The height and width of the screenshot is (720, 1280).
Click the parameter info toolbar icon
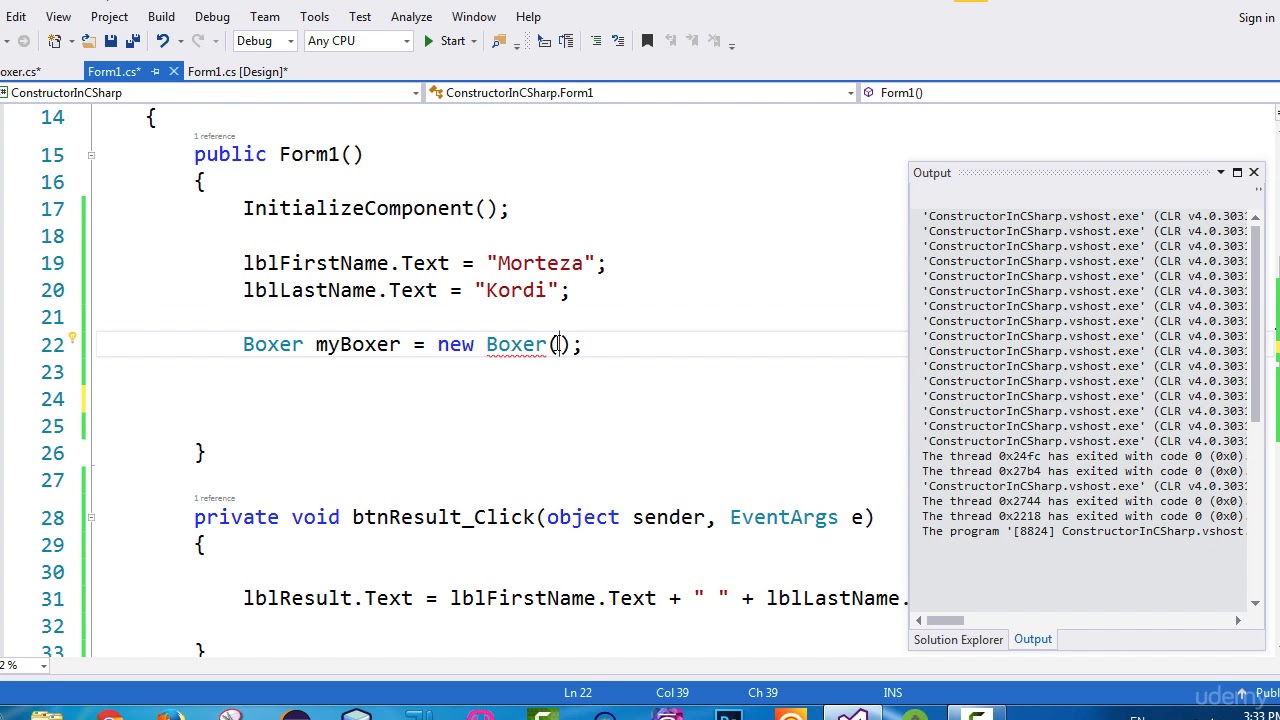[566, 41]
